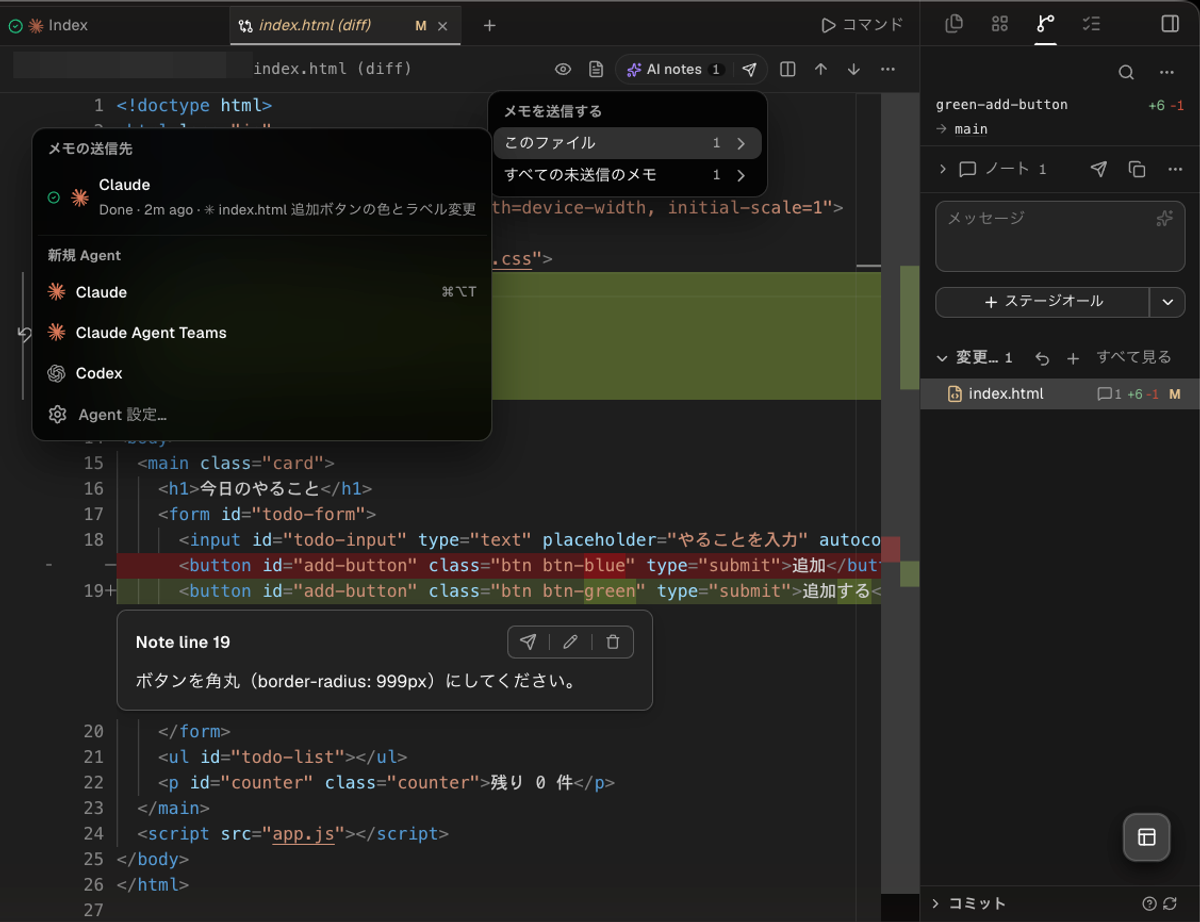The image size is (1200, 922).
Task: Focus the メッセージ commit message field
Action: pyautogui.click(x=1060, y=236)
